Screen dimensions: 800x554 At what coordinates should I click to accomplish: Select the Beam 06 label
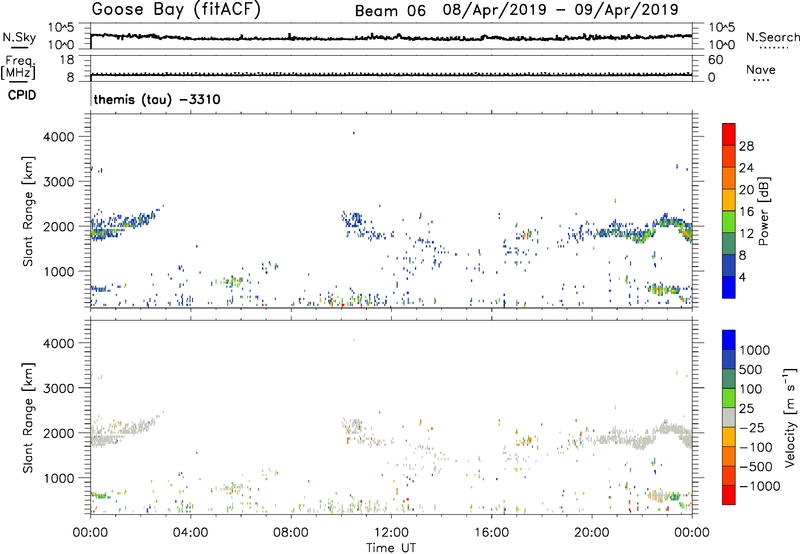click(x=390, y=11)
